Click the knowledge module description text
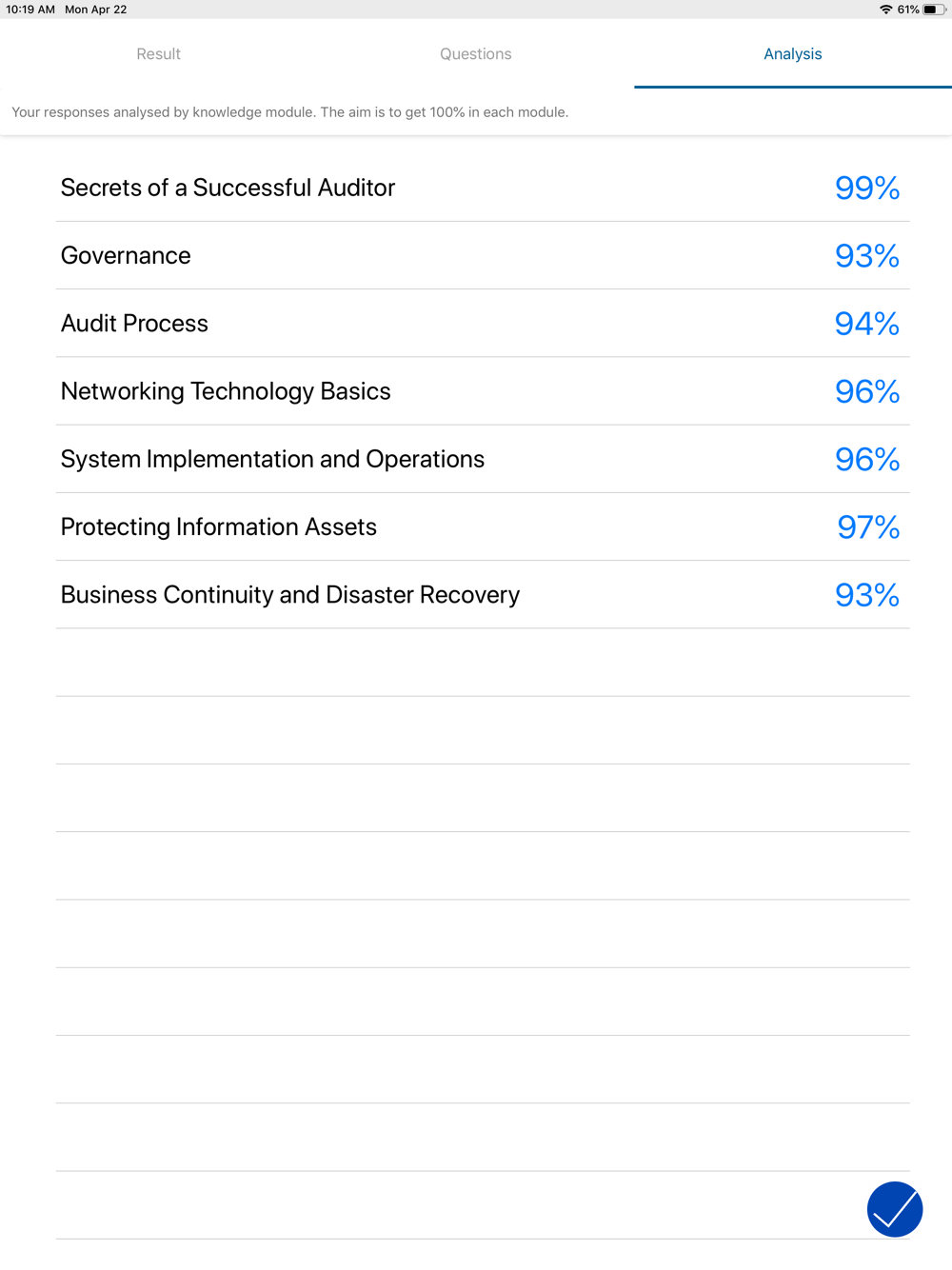Screen dimensions: 952x1270 point(290,112)
